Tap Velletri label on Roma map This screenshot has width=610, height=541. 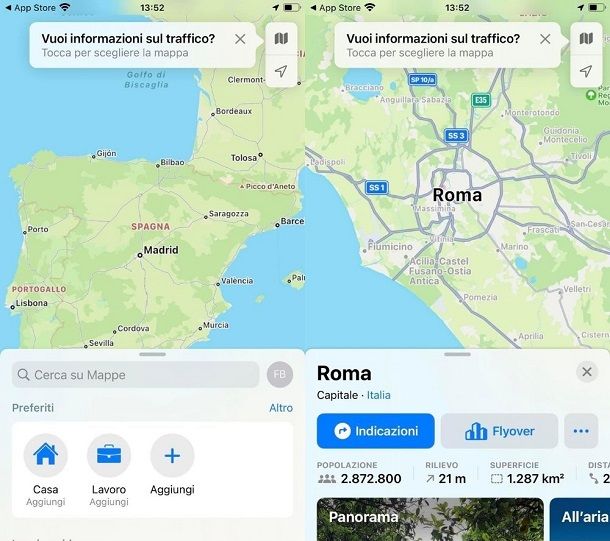tap(577, 289)
